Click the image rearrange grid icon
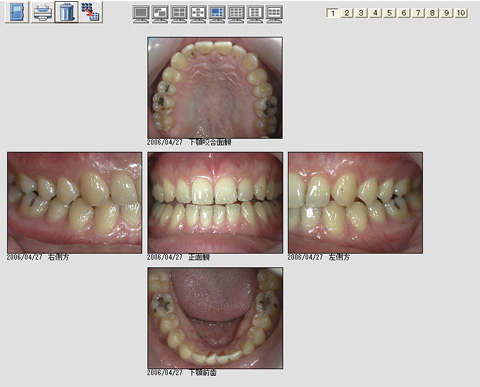The width and height of the screenshot is (480, 387). tap(91, 12)
